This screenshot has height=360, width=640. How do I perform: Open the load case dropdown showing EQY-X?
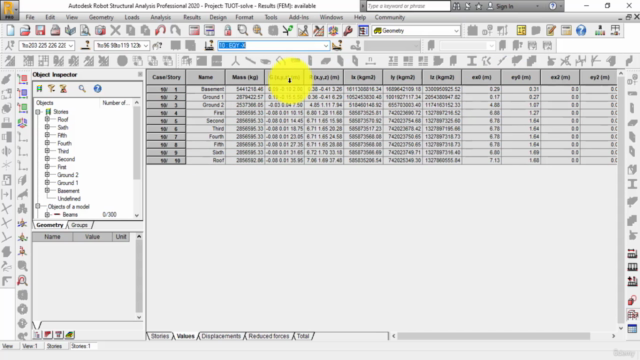tap(326, 46)
